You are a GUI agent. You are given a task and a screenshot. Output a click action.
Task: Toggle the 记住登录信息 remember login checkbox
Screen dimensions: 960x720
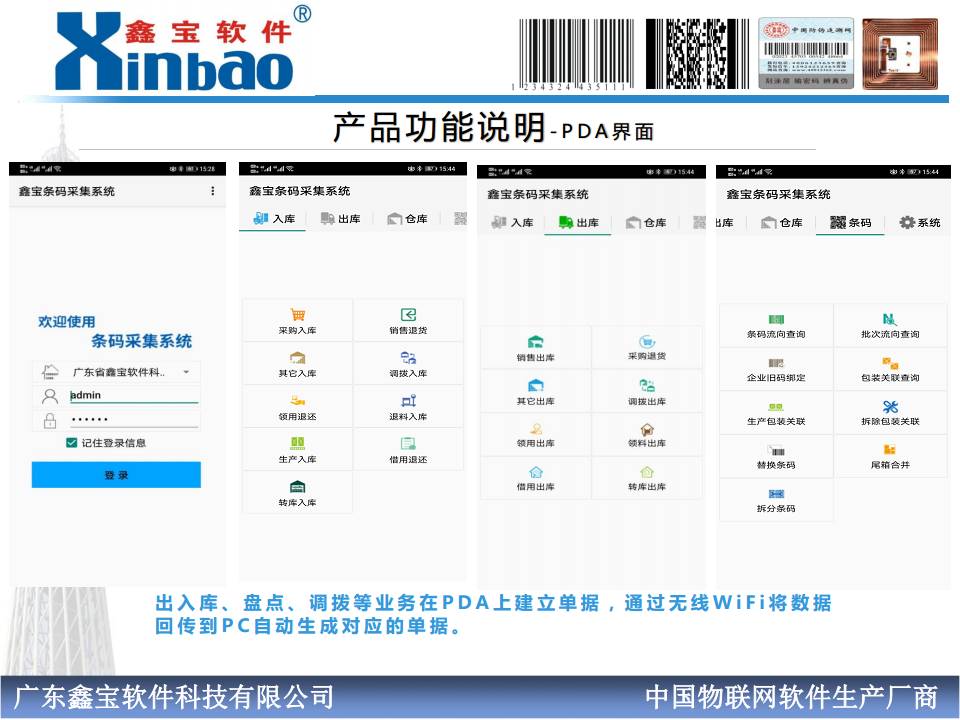point(72,443)
